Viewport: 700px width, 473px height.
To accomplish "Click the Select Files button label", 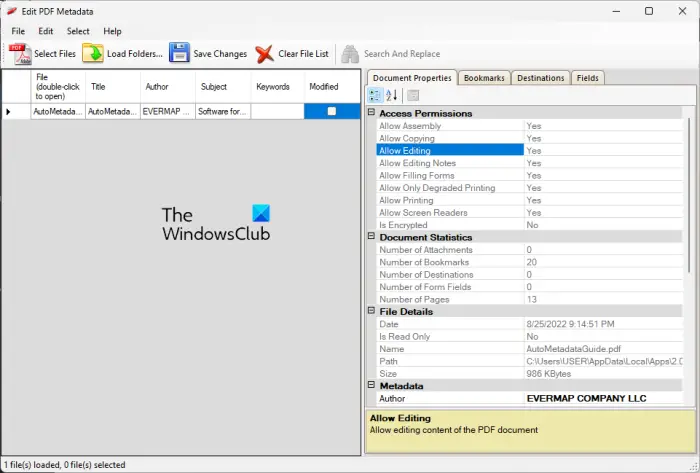I will [55, 54].
